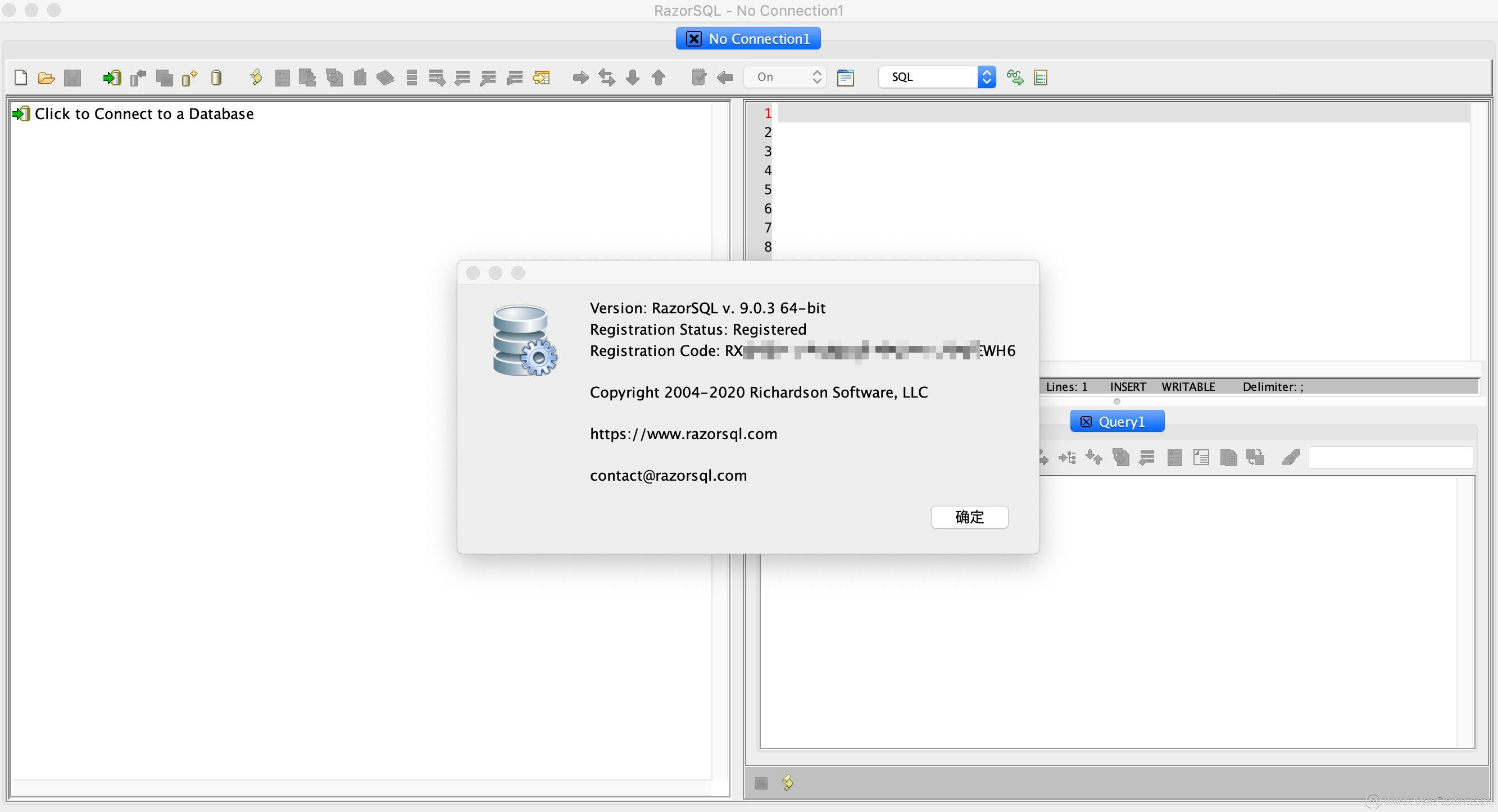This screenshot has width=1498, height=812.
Task: Click the arrow-to-tree icon in Query1 toolbar
Action: tap(1067, 458)
